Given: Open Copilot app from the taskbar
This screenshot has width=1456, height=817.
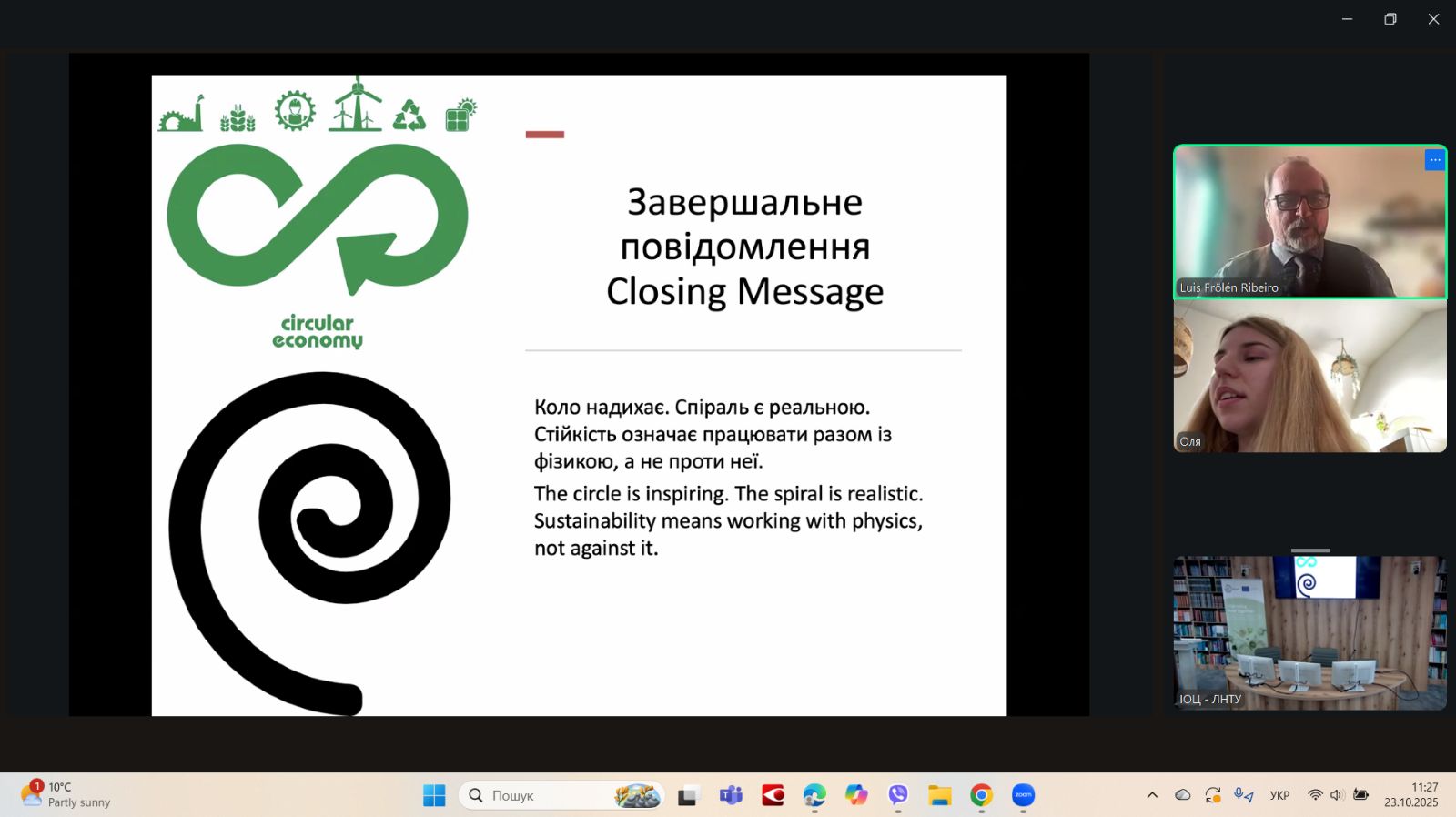Looking at the screenshot, I should [856, 795].
